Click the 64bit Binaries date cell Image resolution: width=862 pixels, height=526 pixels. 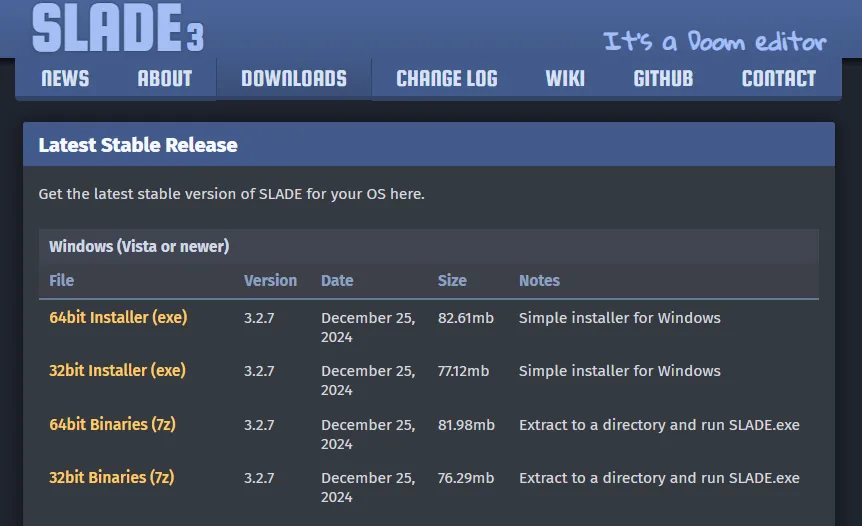pos(368,434)
